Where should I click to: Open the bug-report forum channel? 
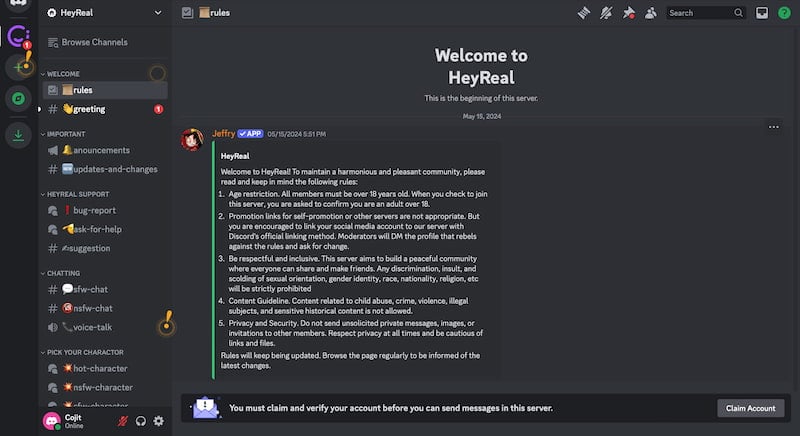105,211
